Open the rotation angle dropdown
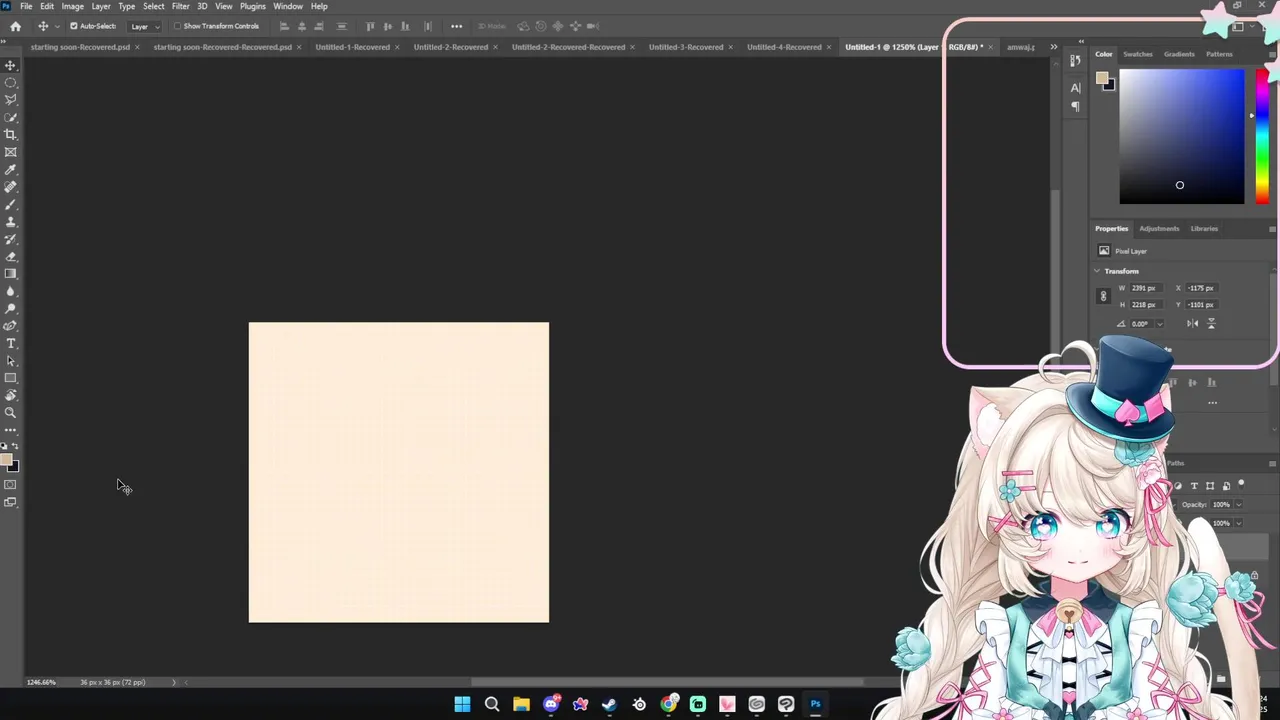1280x720 pixels. (x=1160, y=324)
